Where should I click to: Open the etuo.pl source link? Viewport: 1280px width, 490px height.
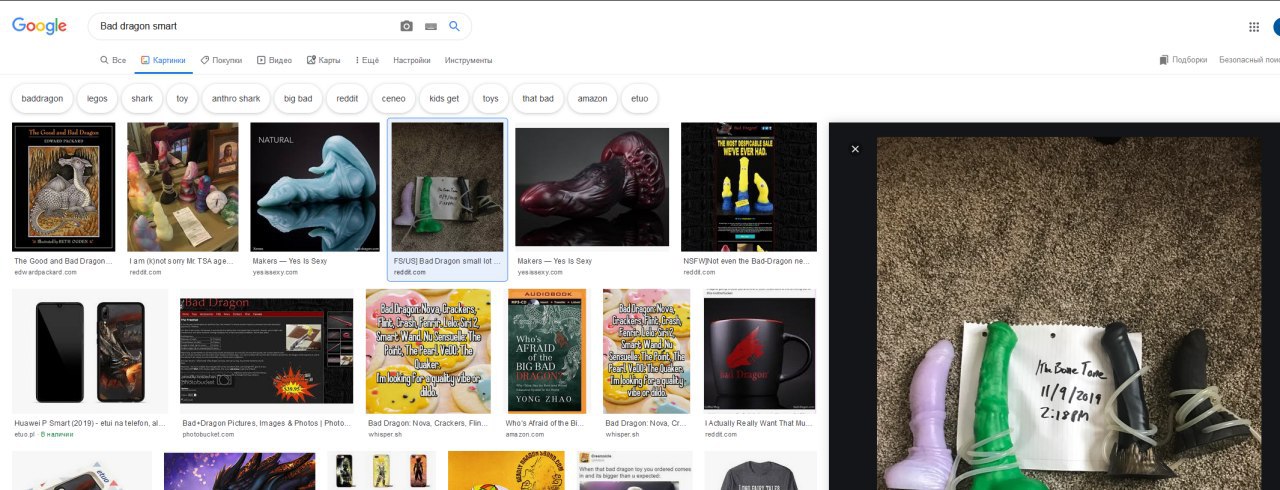[24, 435]
